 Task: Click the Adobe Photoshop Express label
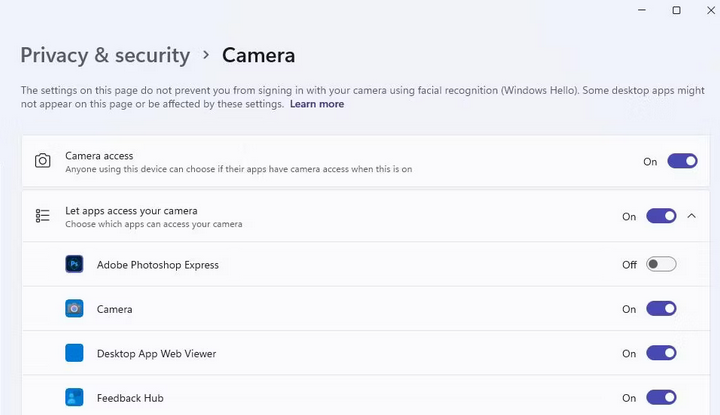coord(158,265)
